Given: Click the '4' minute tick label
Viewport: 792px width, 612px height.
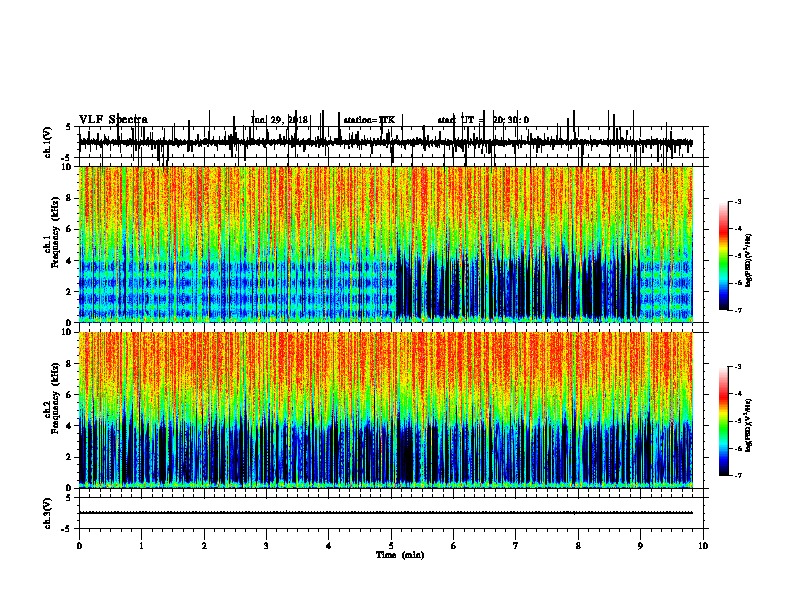Looking at the screenshot, I should pyautogui.click(x=329, y=546).
